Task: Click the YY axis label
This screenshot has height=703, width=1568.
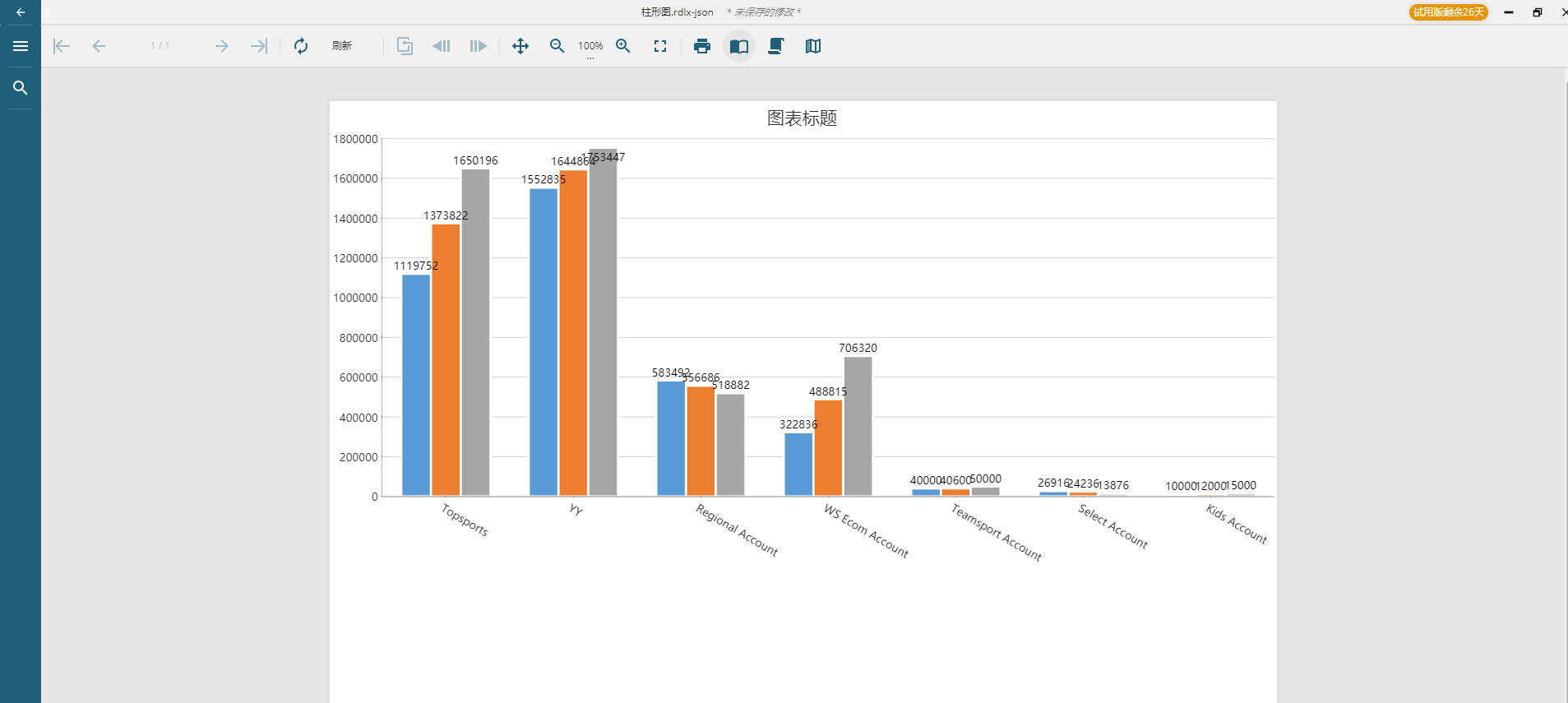Action: point(576,510)
